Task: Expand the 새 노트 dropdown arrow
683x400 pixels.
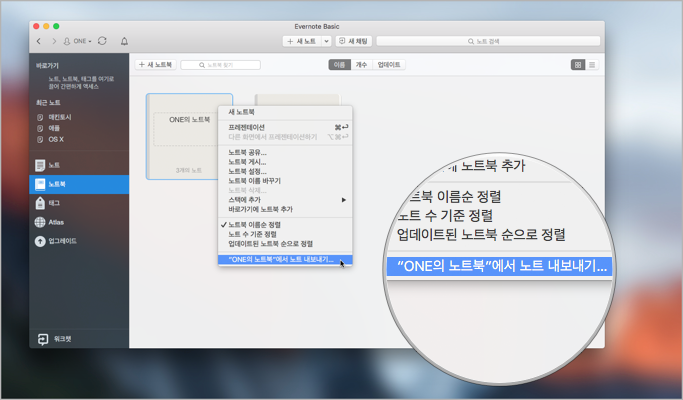Action: [x=326, y=41]
